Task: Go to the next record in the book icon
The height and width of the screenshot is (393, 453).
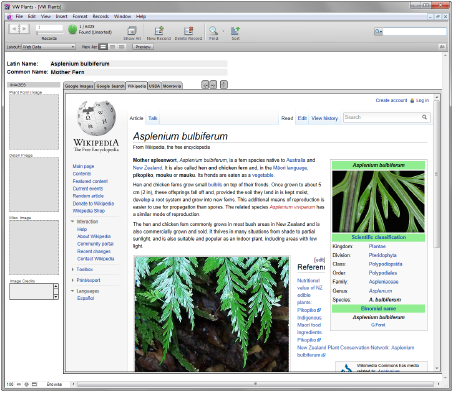Action: click(x=24, y=29)
